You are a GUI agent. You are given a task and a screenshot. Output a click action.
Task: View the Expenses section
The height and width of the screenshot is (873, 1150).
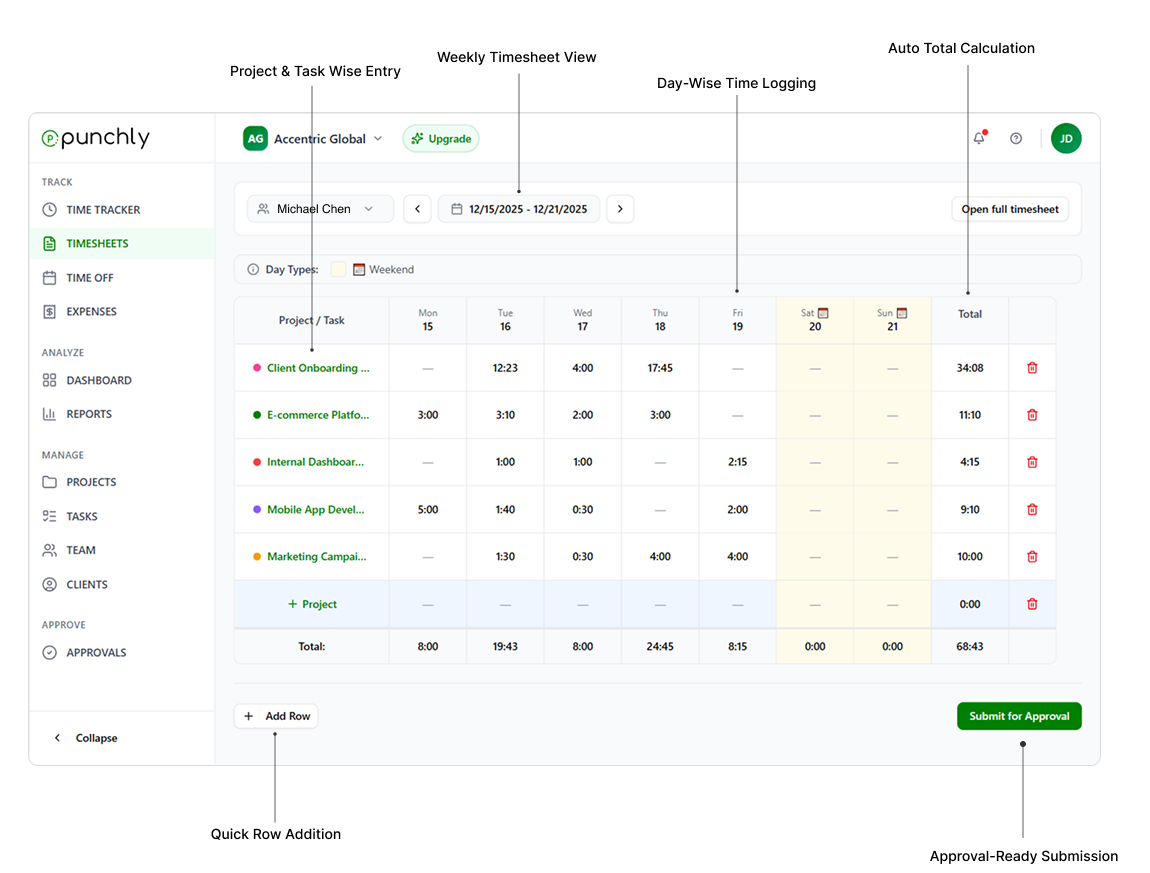tap(92, 311)
